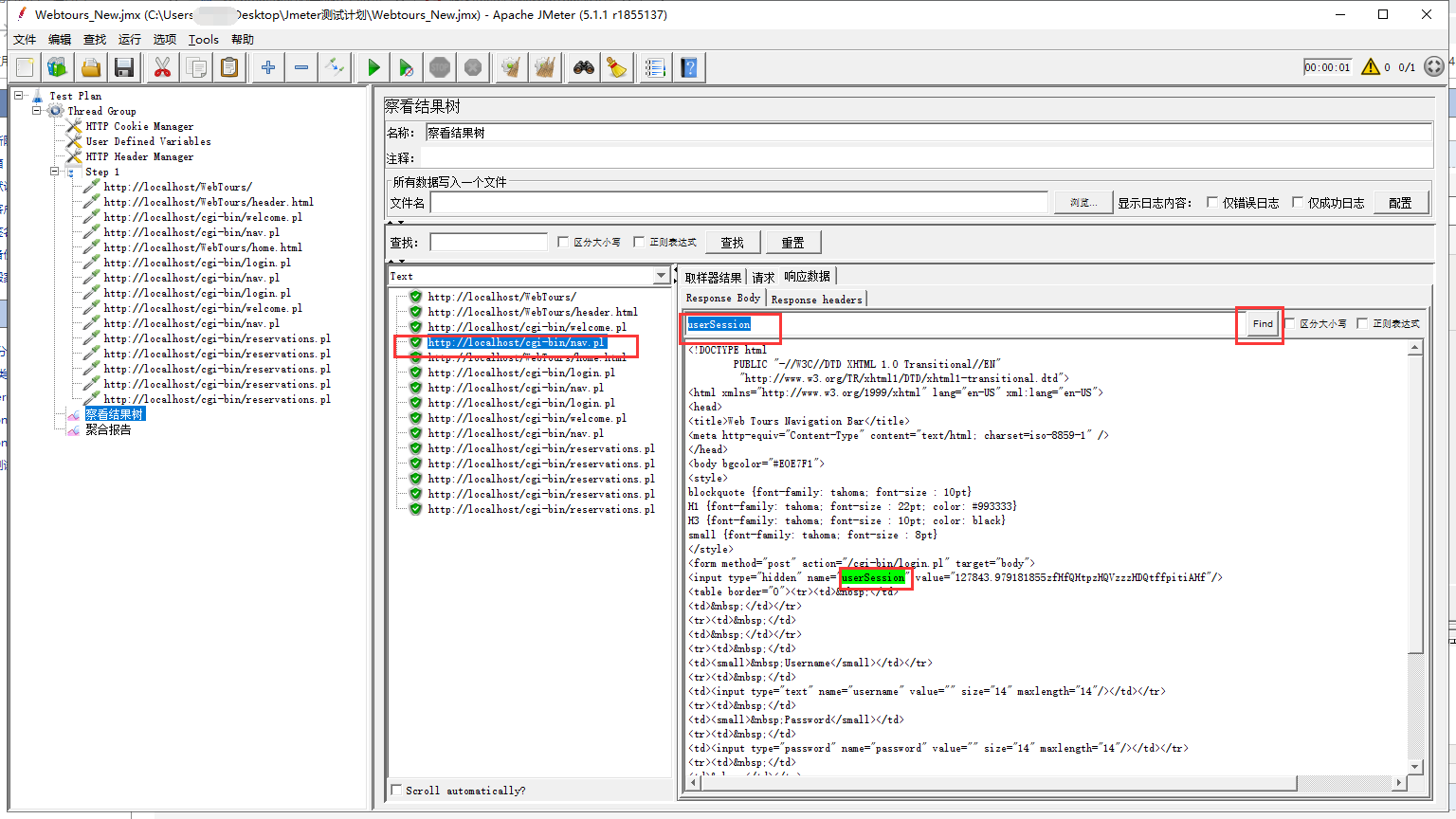The height and width of the screenshot is (819, 1456).
Task: Click the Reset Search broom icon
Action: click(x=617, y=67)
